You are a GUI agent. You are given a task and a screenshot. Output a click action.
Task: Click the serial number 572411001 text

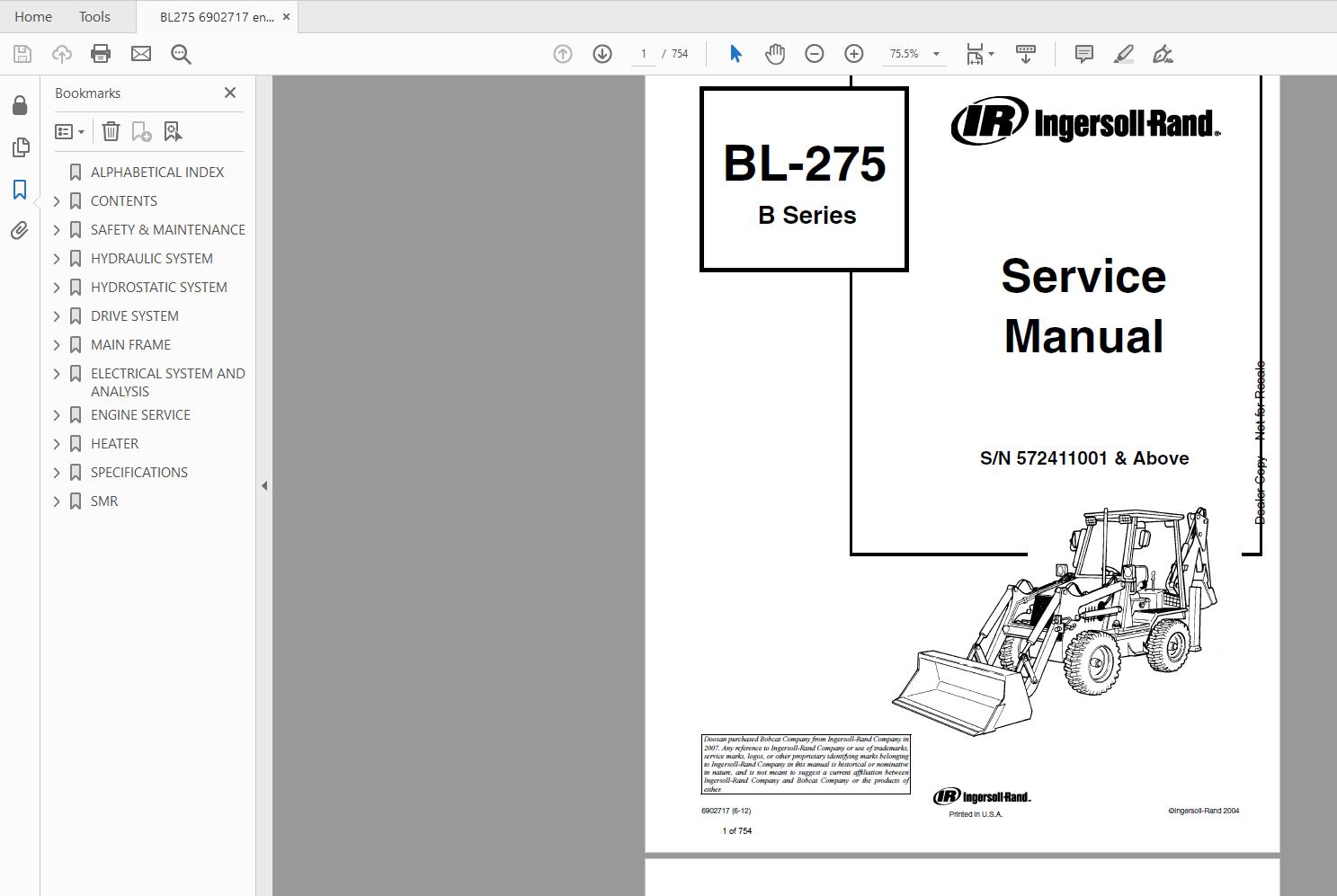[1084, 458]
